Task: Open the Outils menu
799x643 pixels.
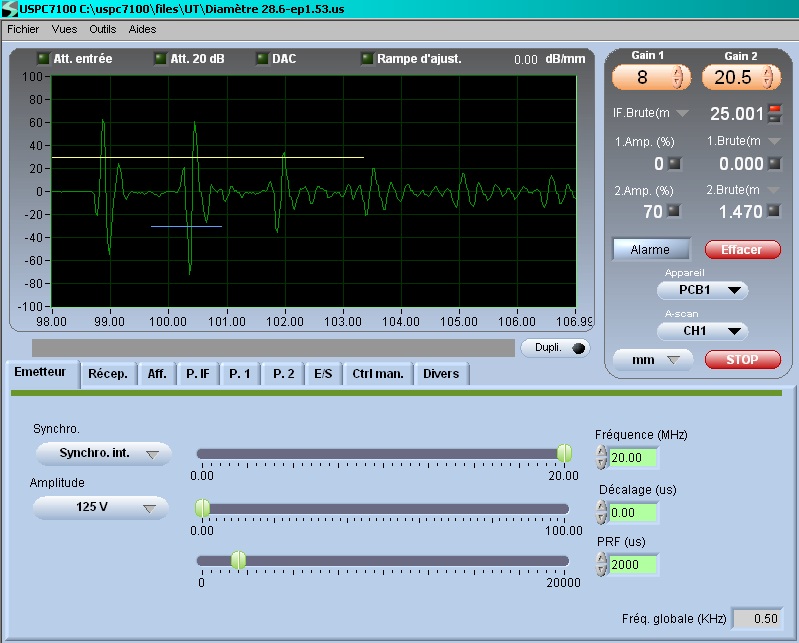Action: pos(102,29)
